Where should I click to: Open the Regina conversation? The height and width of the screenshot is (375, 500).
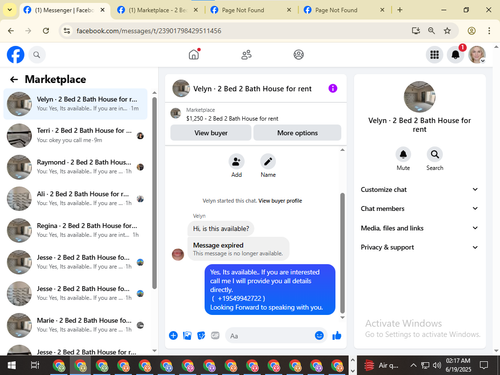coord(75,230)
